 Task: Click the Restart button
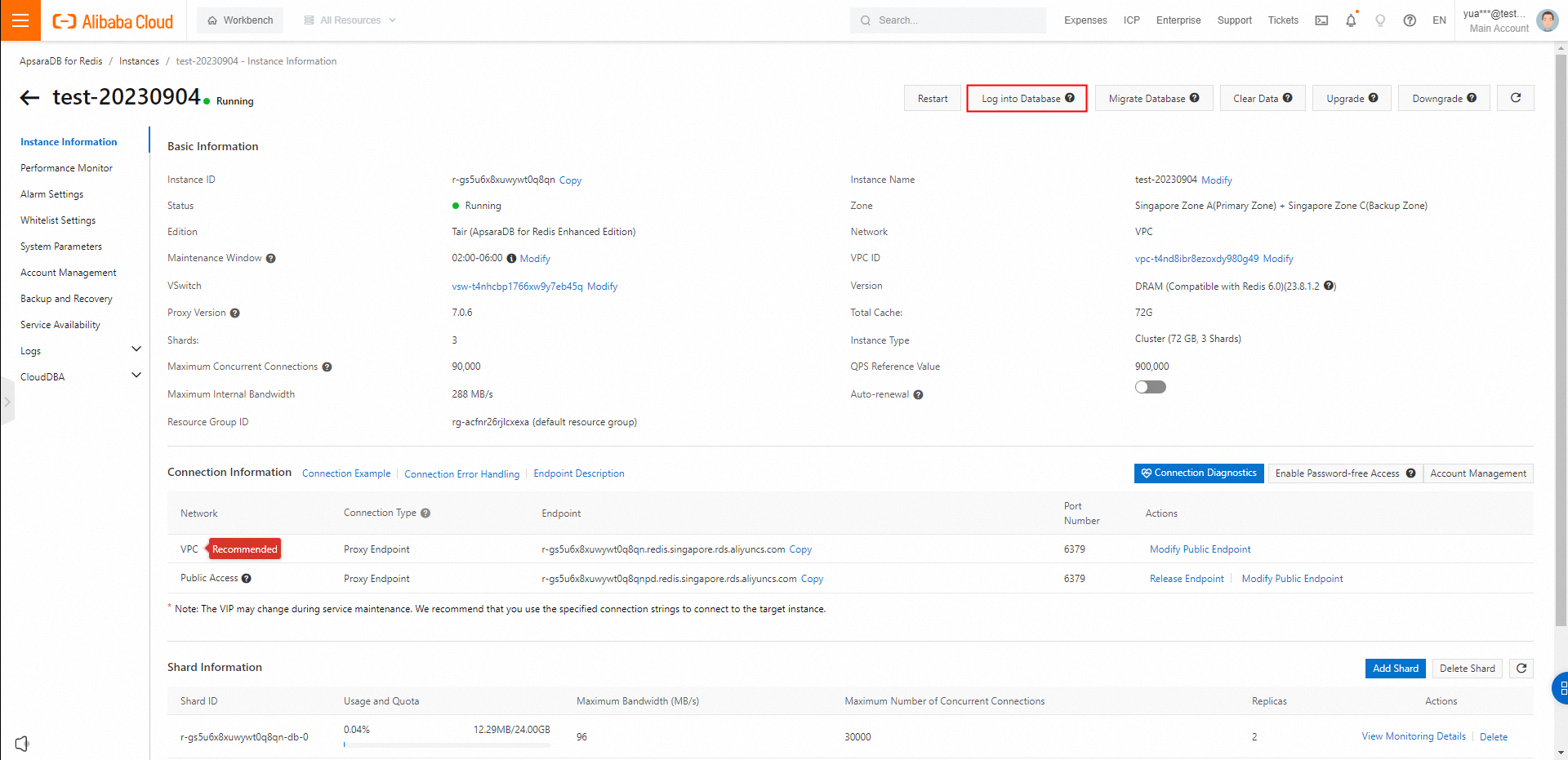click(933, 98)
